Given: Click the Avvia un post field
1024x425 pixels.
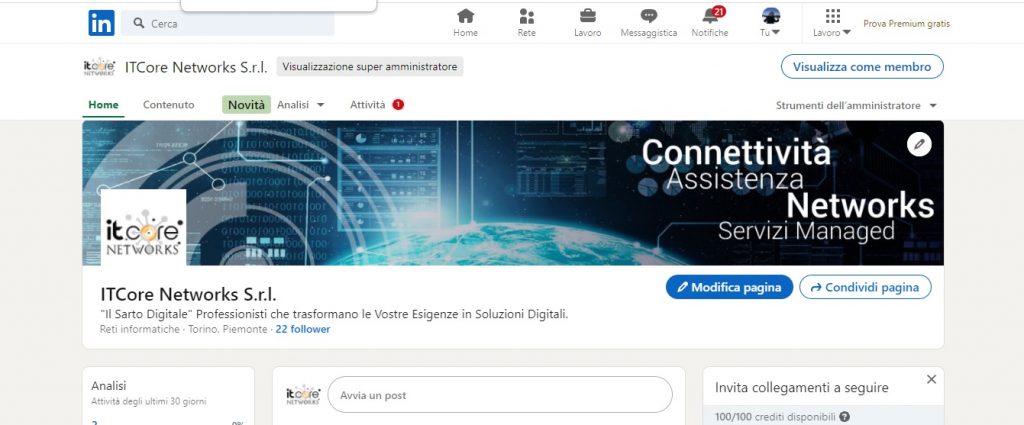Looking at the screenshot, I should click(x=500, y=395).
